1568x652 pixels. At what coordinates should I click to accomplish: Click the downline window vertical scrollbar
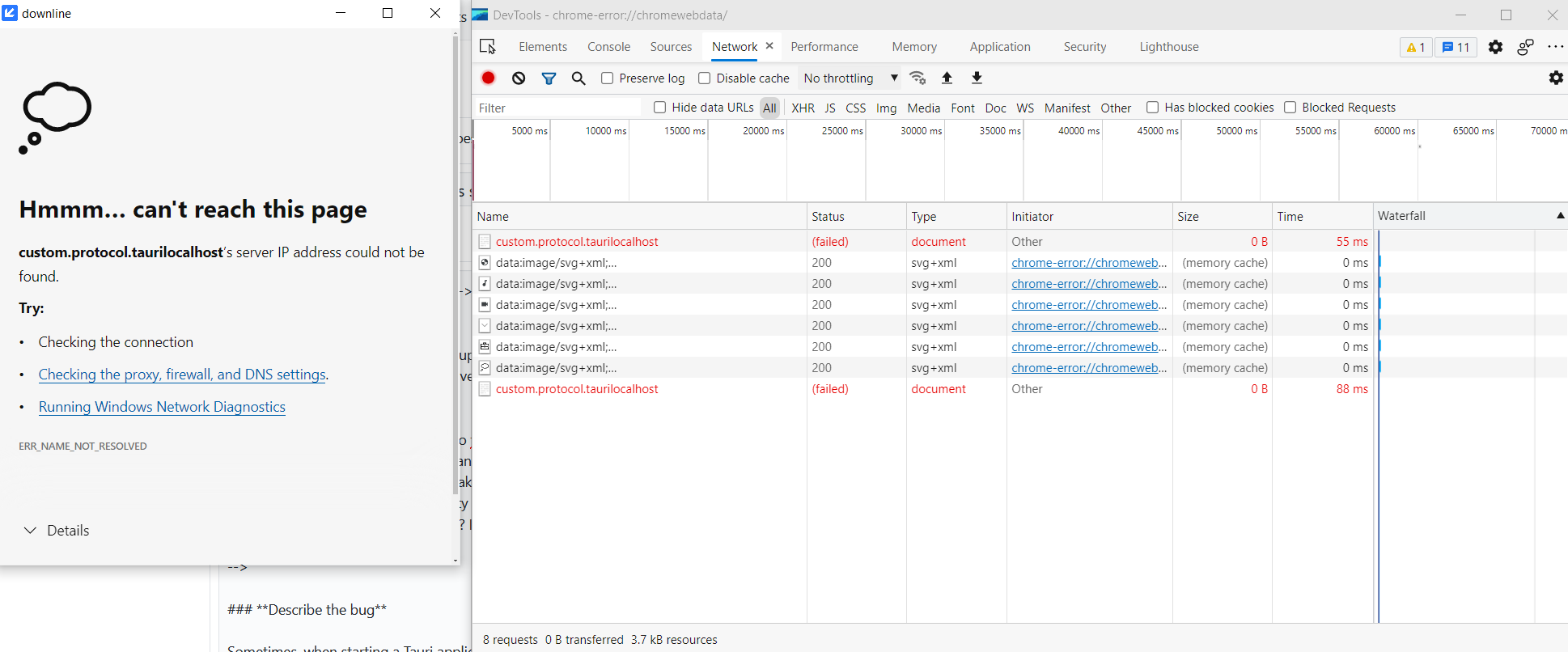pos(456,267)
